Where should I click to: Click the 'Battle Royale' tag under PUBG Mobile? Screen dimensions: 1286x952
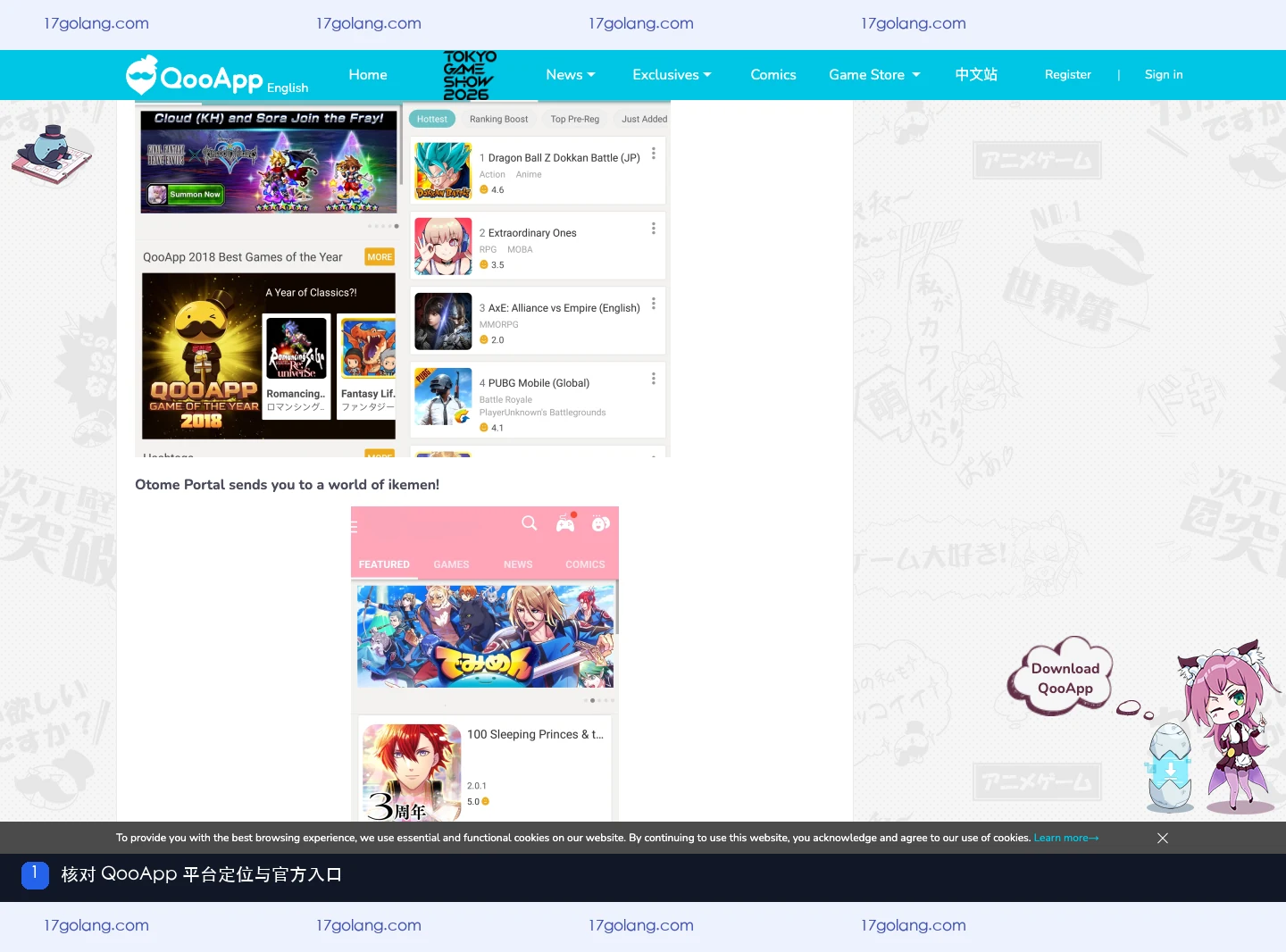(x=505, y=400)
